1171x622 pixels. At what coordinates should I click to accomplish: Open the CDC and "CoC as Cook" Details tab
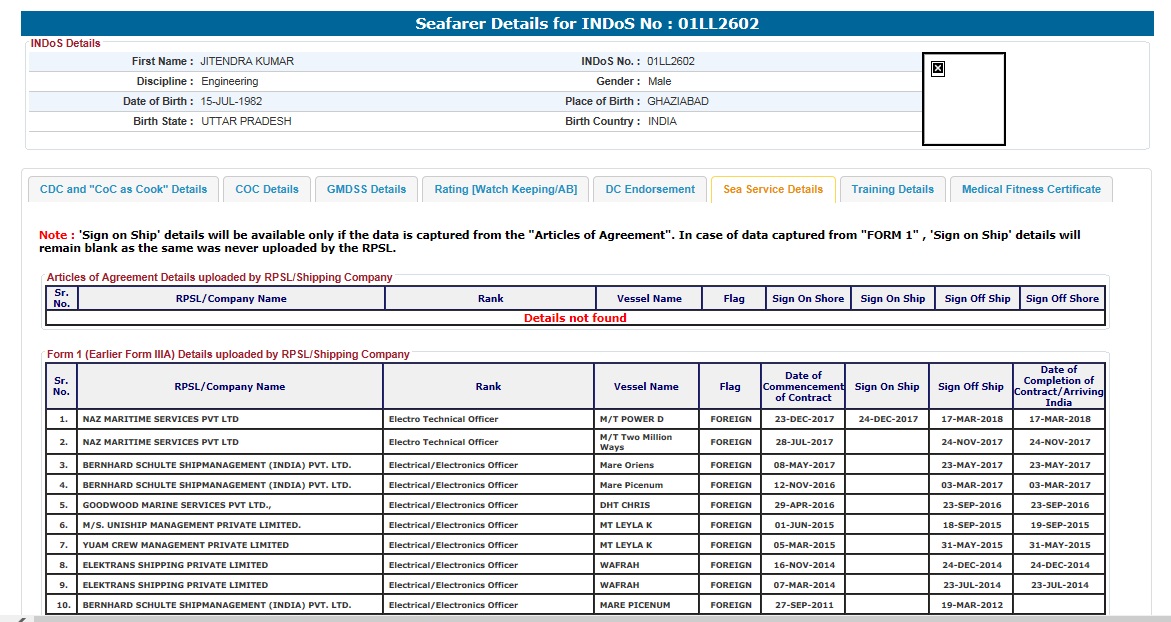pyautogui.click(x=123, y=189)
